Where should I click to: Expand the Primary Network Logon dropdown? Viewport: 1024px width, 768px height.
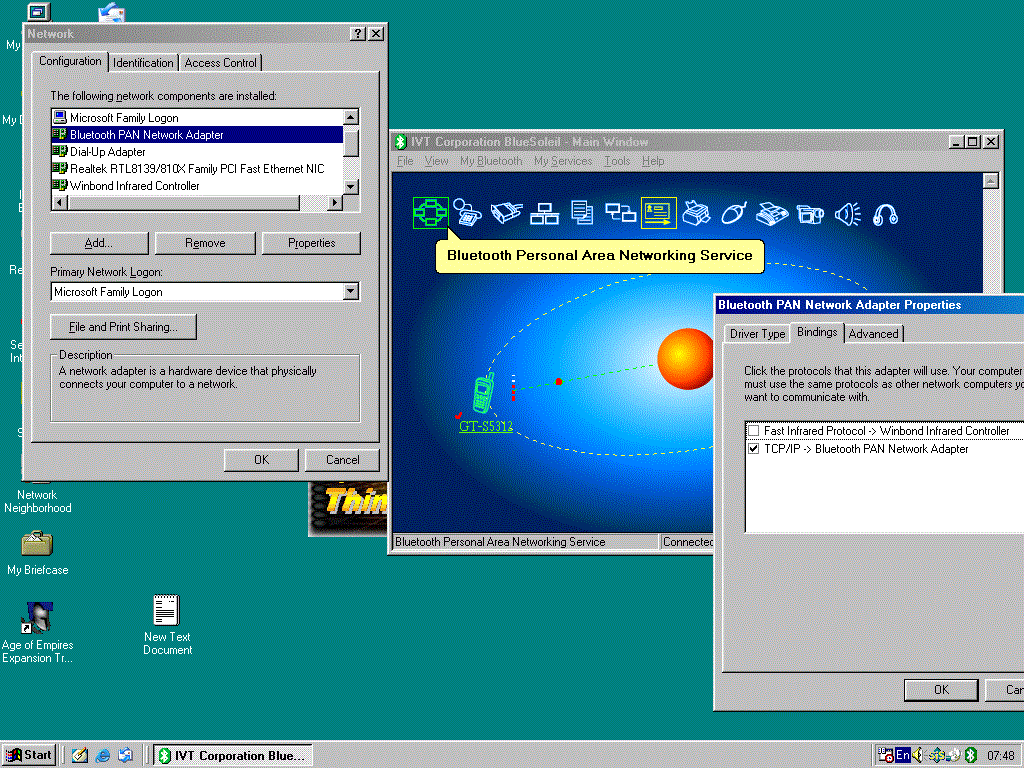[351, 291]
